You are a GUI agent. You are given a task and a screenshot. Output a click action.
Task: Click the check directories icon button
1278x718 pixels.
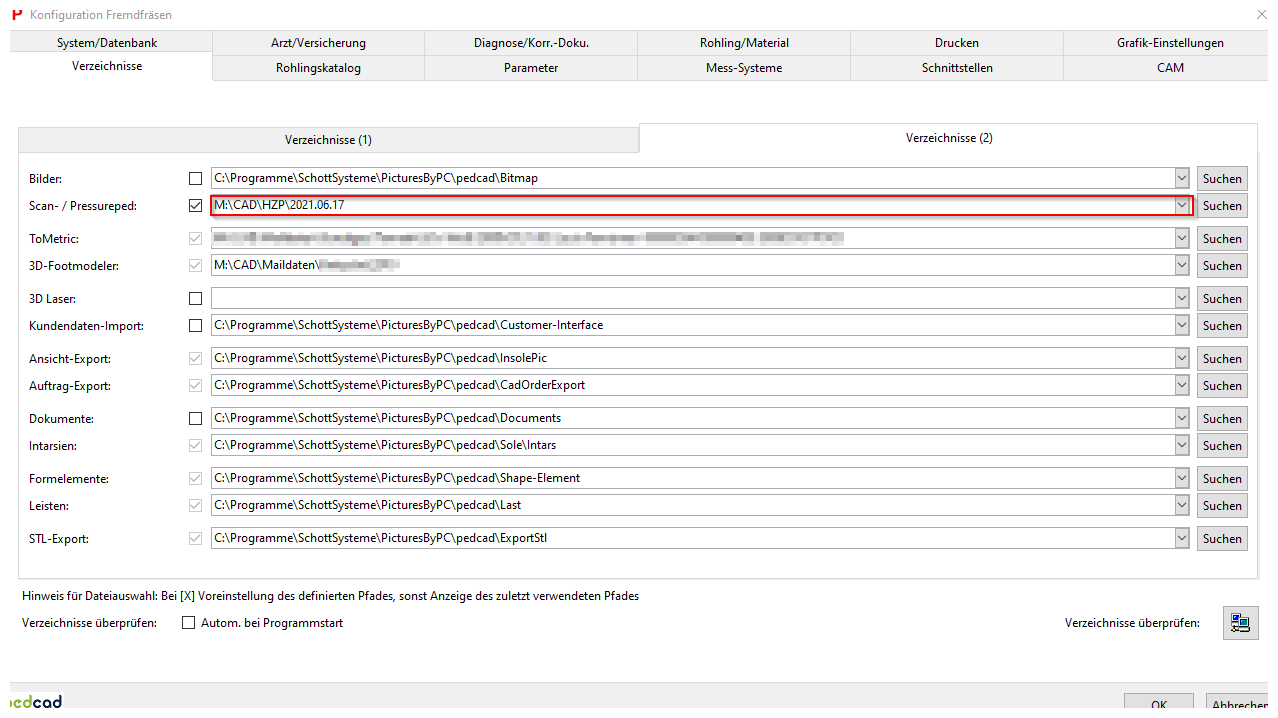point(1240,623)
